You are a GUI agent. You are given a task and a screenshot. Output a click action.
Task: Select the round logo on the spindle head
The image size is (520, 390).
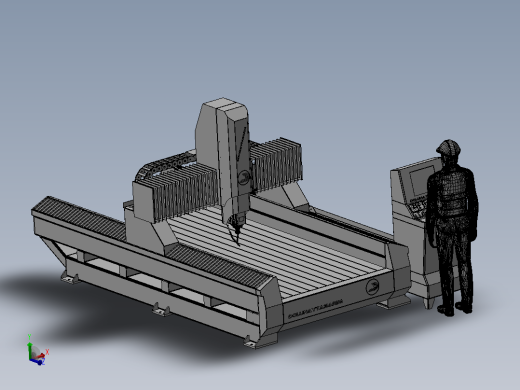point(244,177)
